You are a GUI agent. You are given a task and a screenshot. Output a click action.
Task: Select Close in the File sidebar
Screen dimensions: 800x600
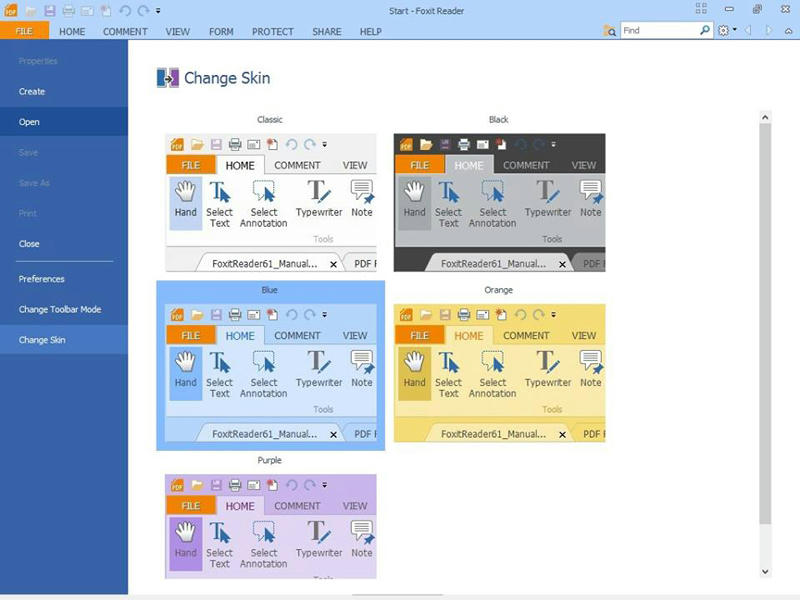pos(64,244)
